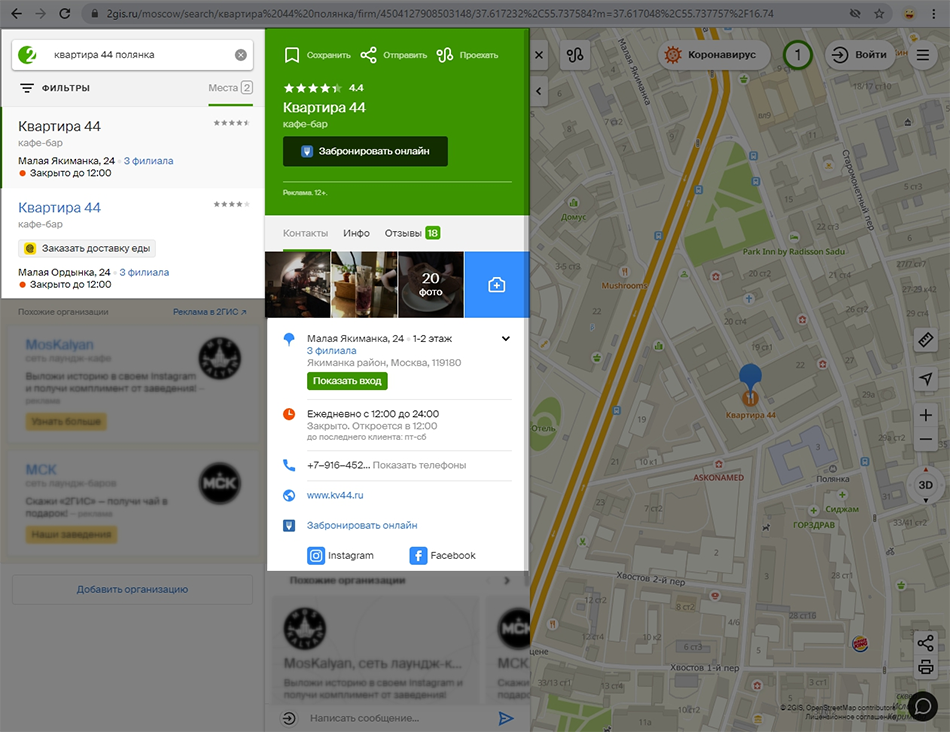Click the green circled 1 indicator
950x732 pixels.
(797, 55)
